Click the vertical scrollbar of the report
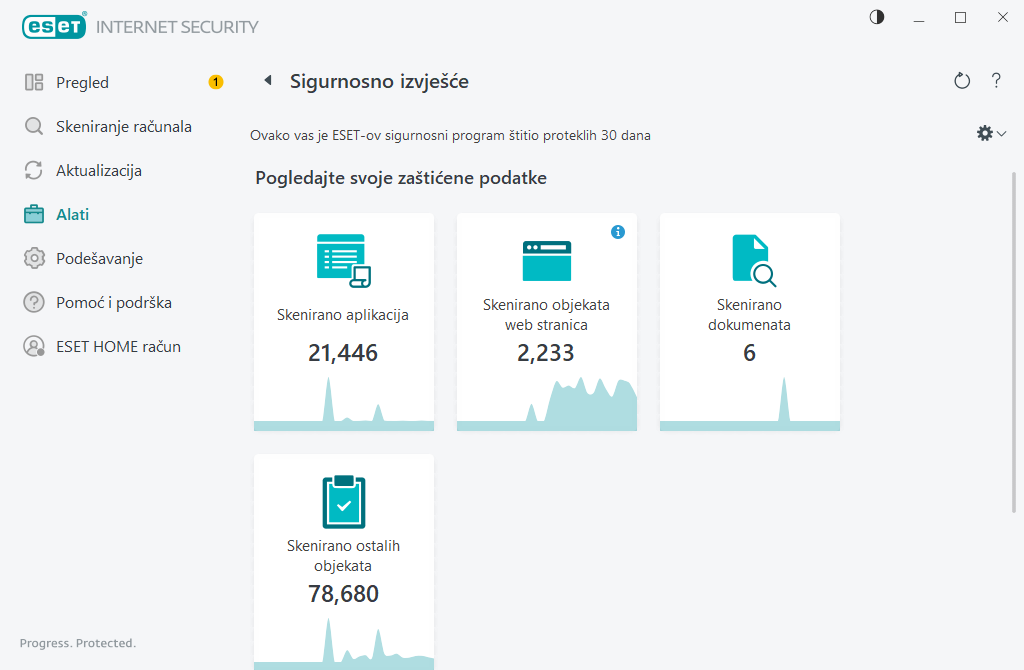This screenshot has height=670, width=1024. (1014, 342)
